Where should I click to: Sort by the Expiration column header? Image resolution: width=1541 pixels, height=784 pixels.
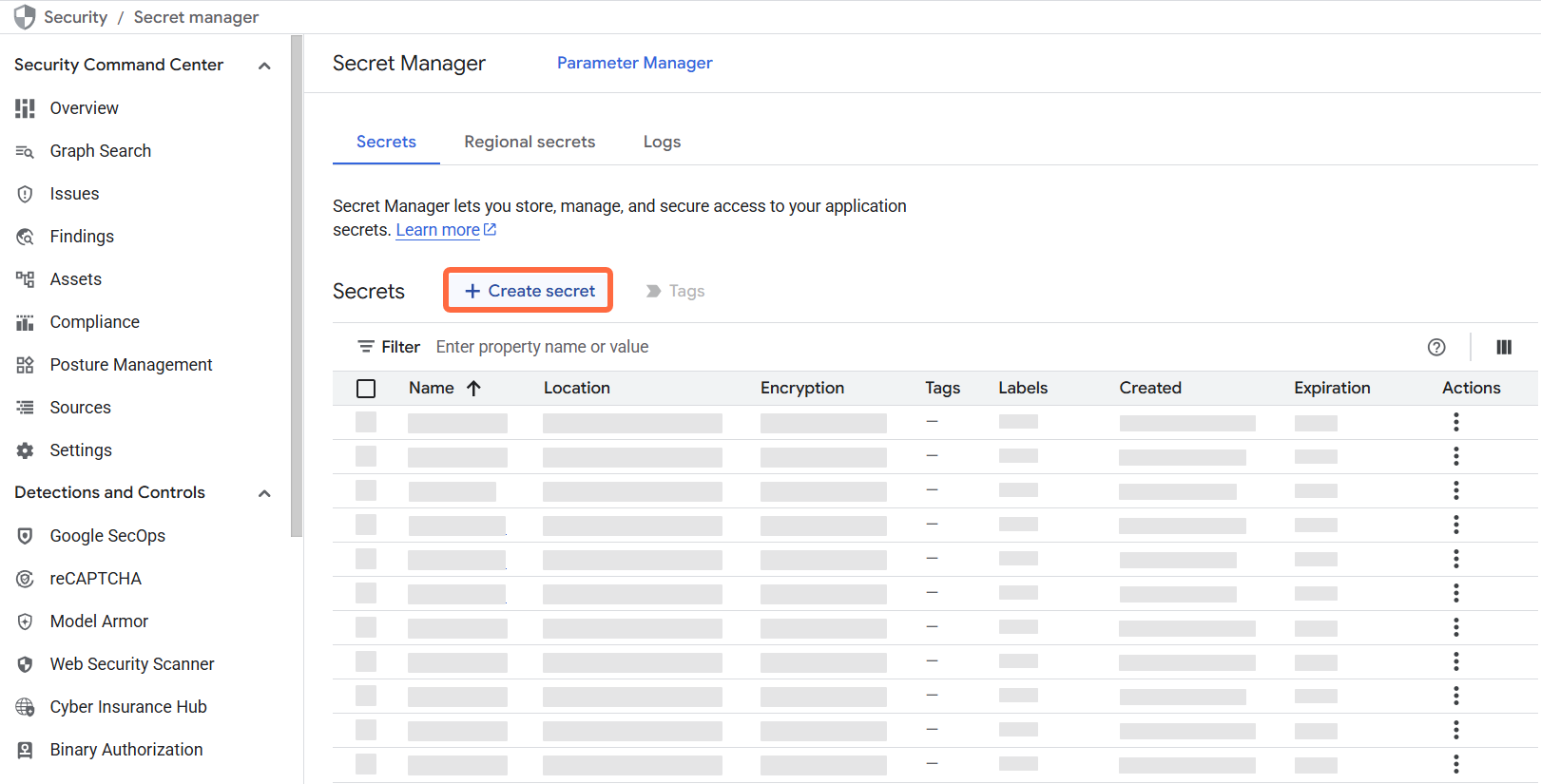[1332, 388]
